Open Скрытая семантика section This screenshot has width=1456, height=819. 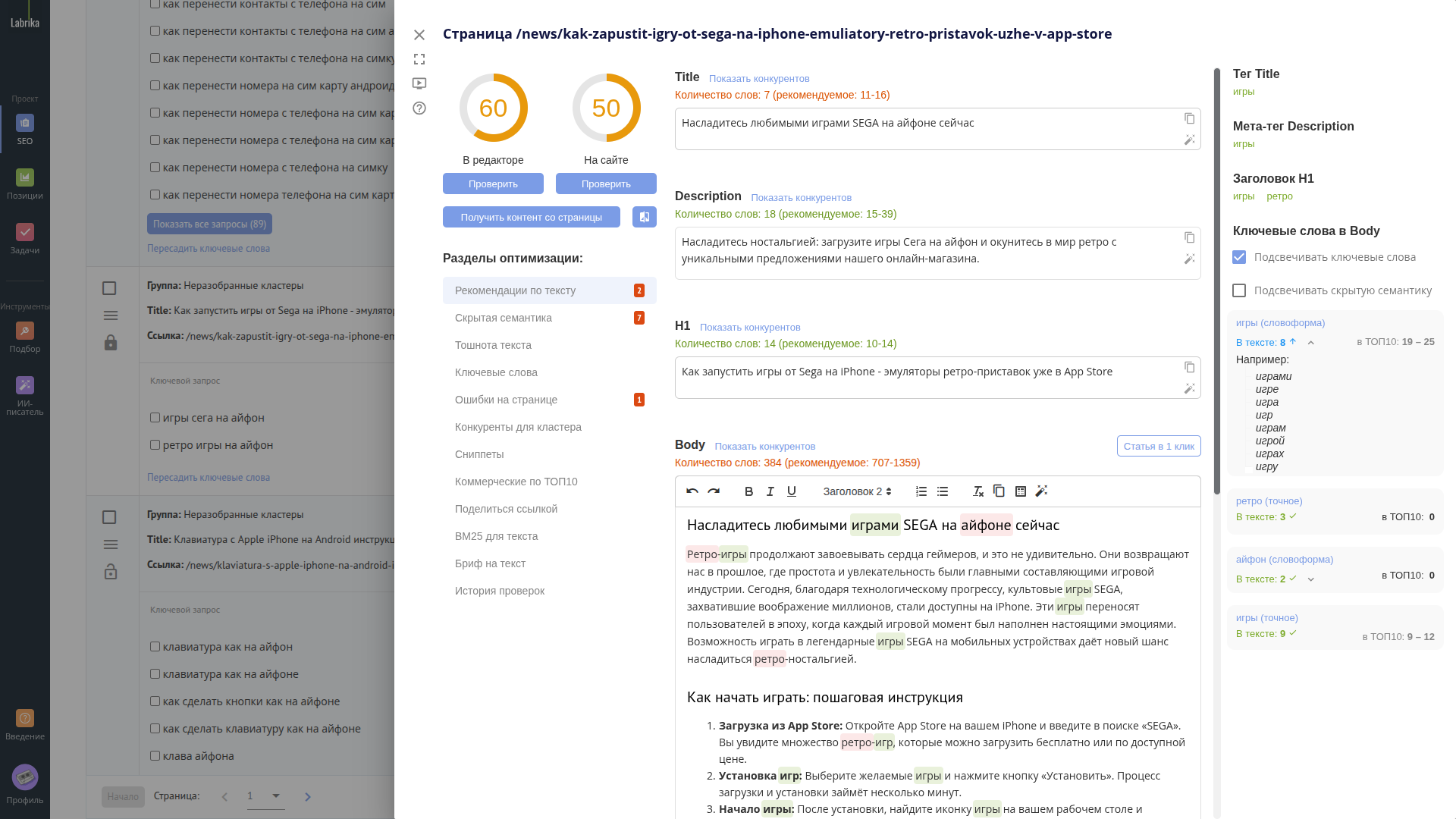click(550, 318)
